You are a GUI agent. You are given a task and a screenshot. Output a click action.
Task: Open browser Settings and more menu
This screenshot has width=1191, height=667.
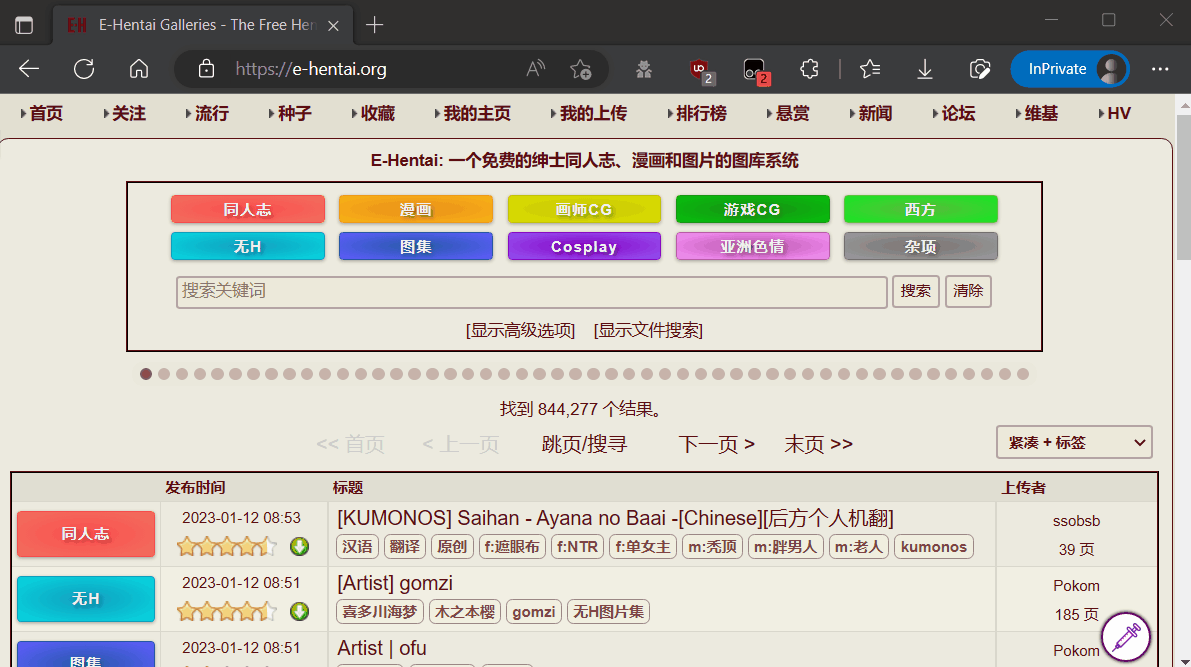[1160, 69]
